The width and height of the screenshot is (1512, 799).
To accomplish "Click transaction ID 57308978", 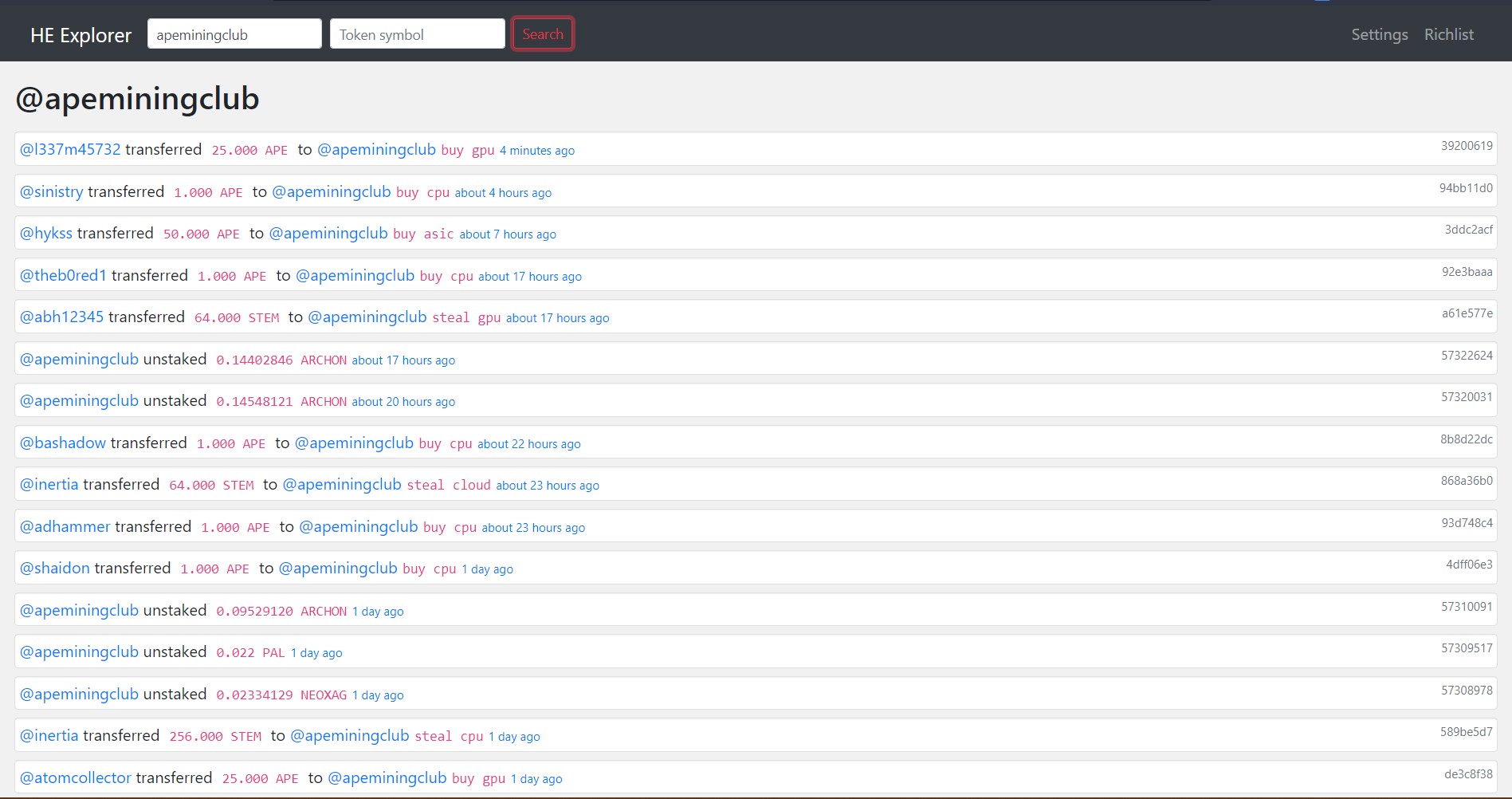I will click(1467, 691).
